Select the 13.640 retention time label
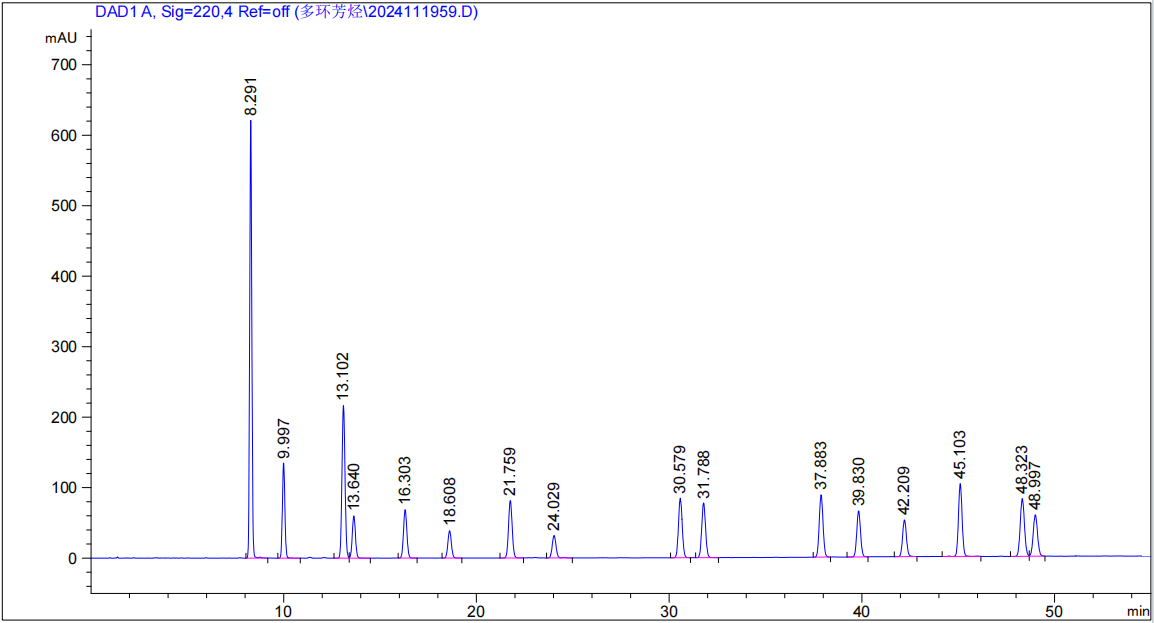Image resolution: width=1154 pixels, height=623 pixels. click(354, 489)
